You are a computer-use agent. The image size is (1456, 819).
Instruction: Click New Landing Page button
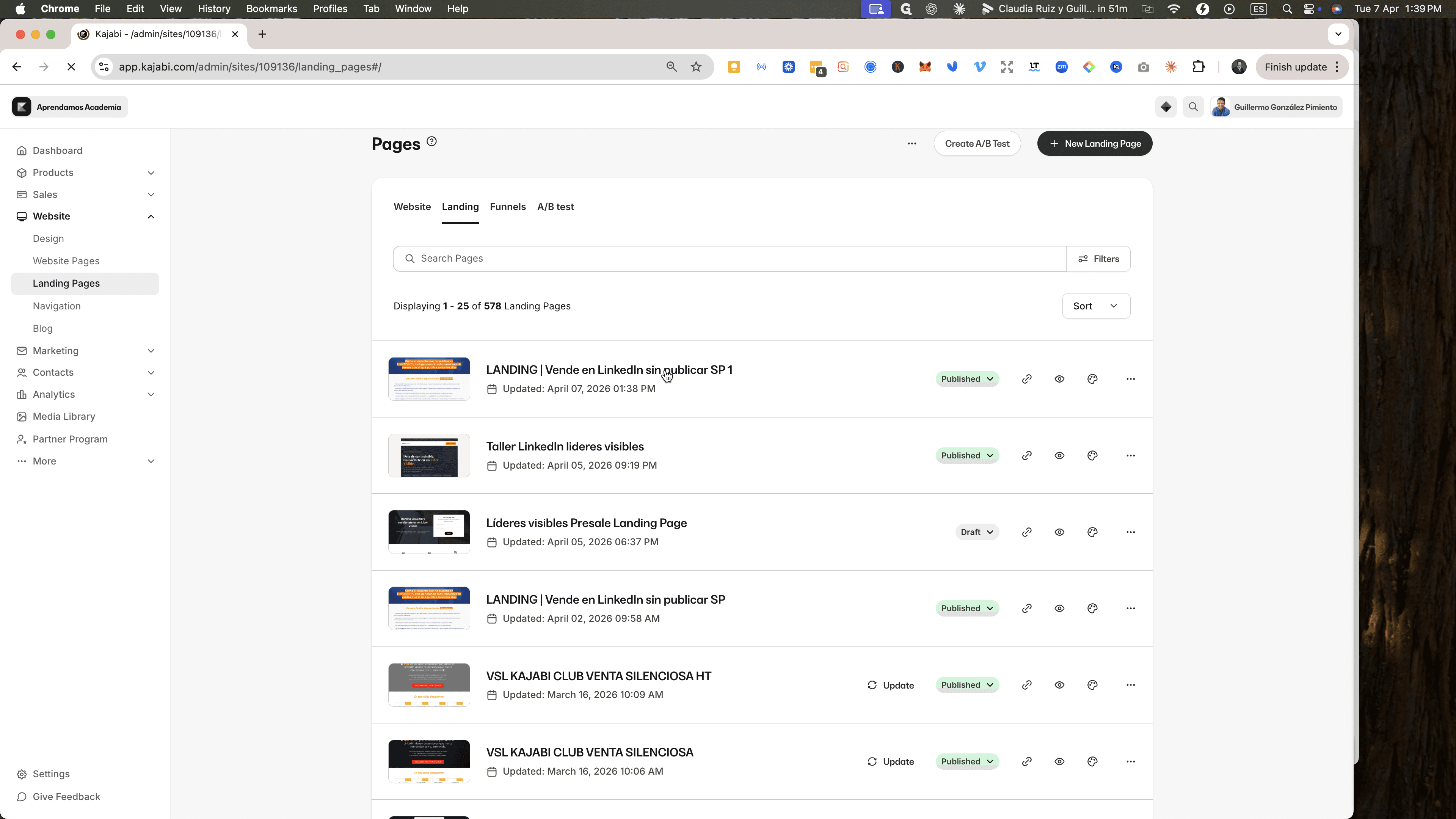pos(1094,144)
